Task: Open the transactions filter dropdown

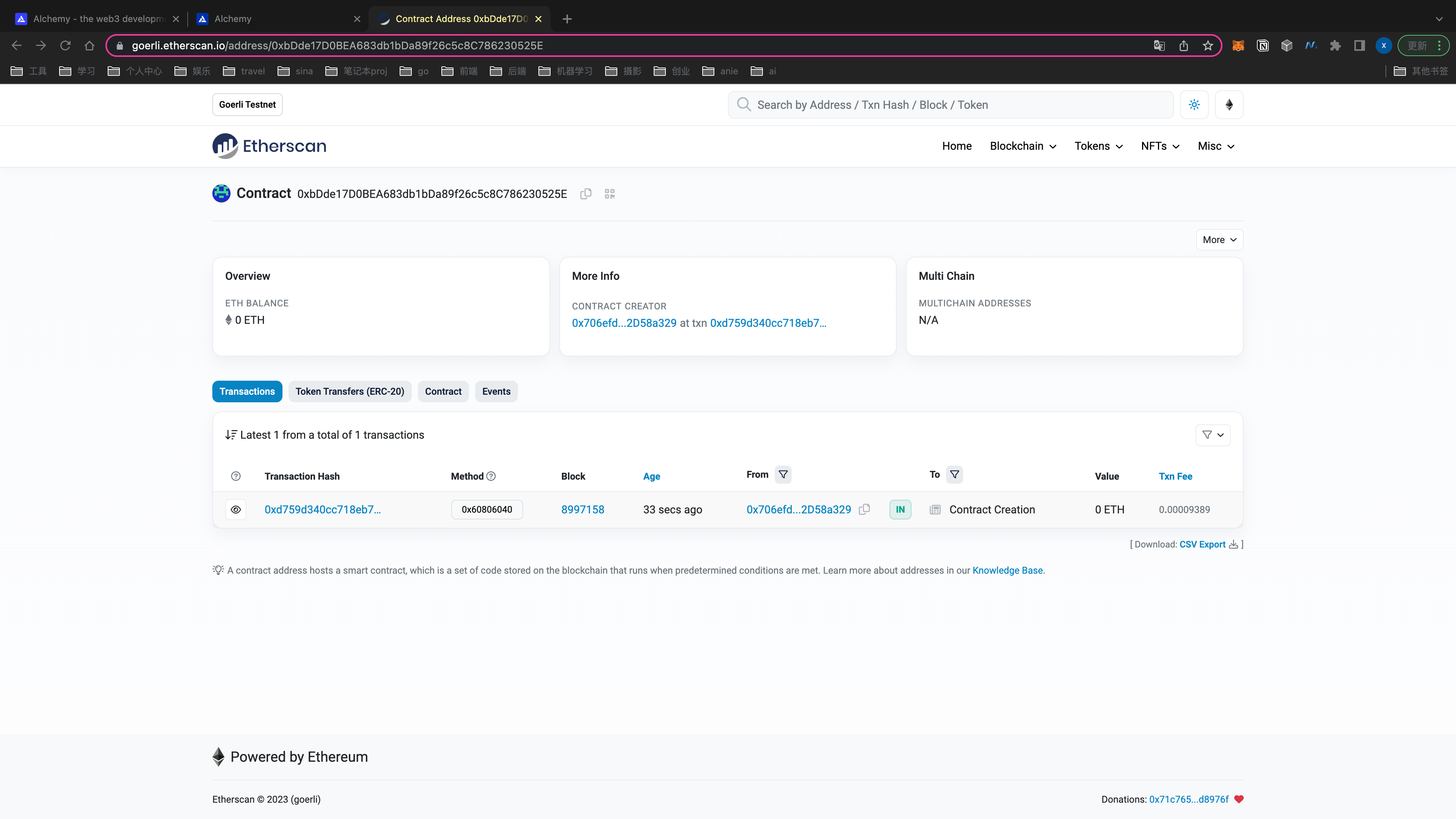Action: point(1213,435)
